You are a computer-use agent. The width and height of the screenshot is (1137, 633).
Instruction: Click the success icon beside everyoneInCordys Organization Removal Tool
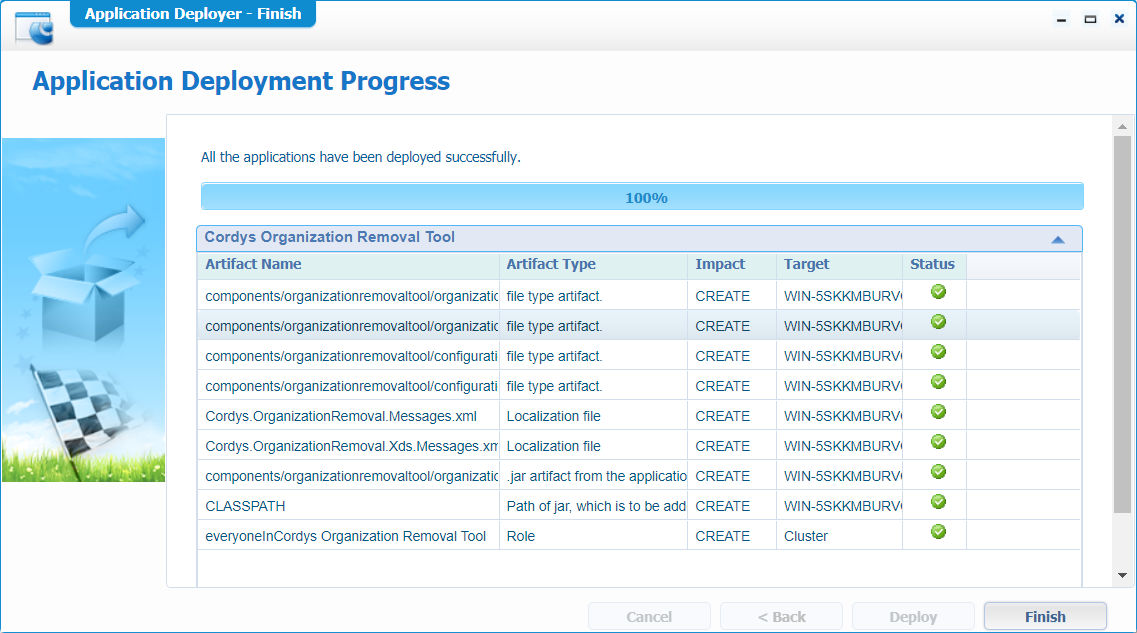pos(938,532)
